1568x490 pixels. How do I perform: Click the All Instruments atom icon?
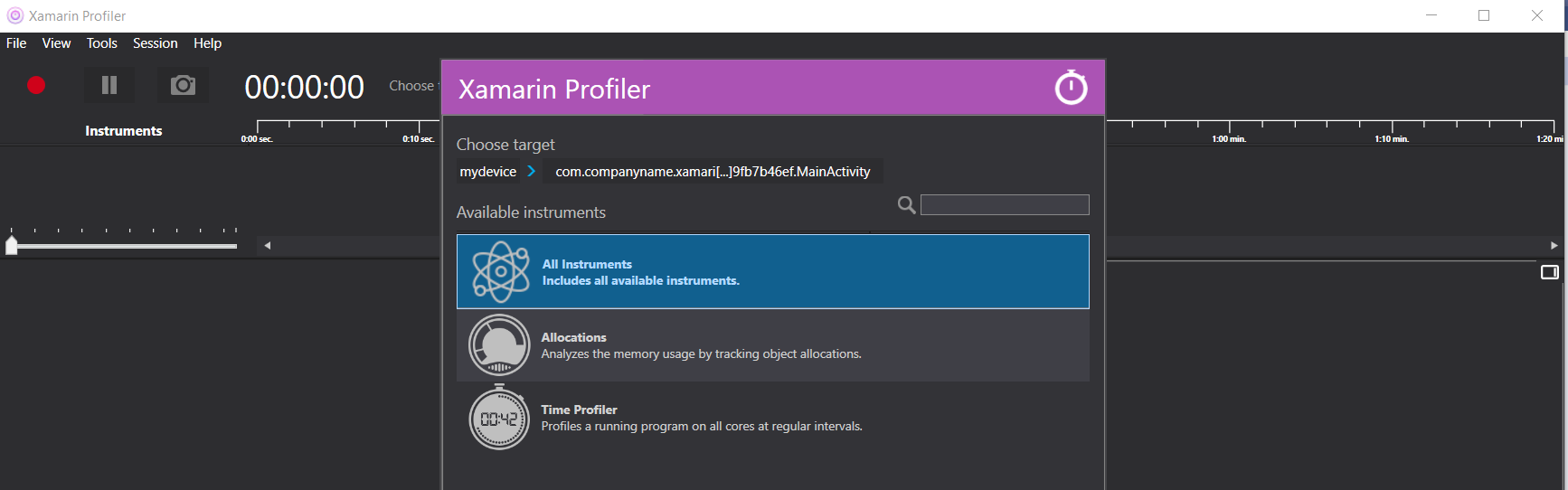pyautogui.click(x=500, y=271)
